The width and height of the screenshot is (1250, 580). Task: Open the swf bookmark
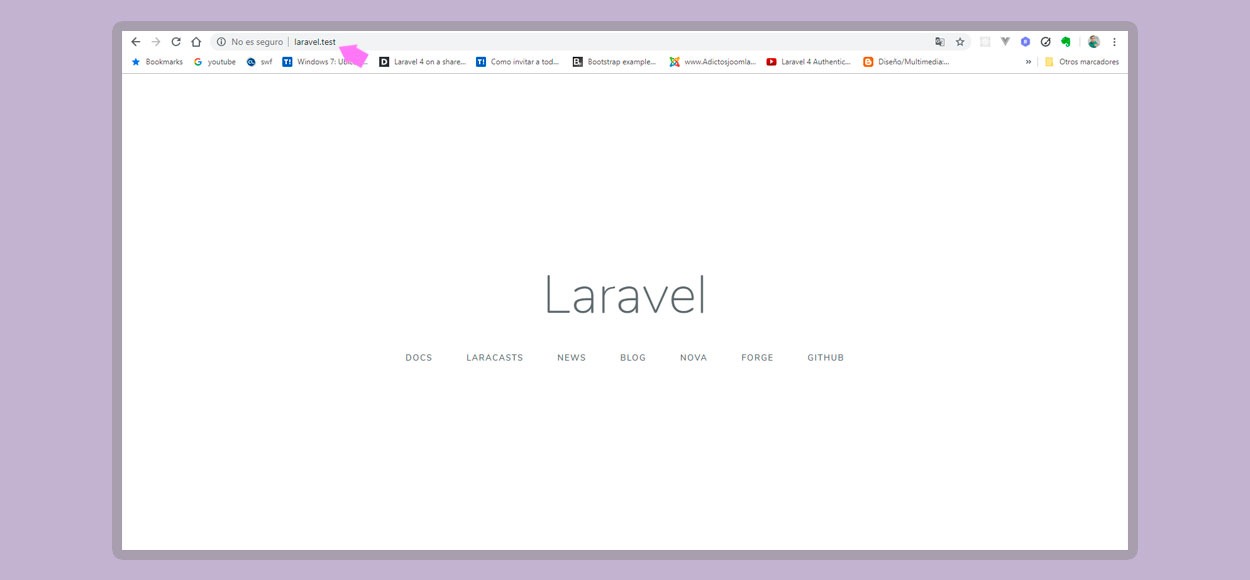[x=259, y=62]
